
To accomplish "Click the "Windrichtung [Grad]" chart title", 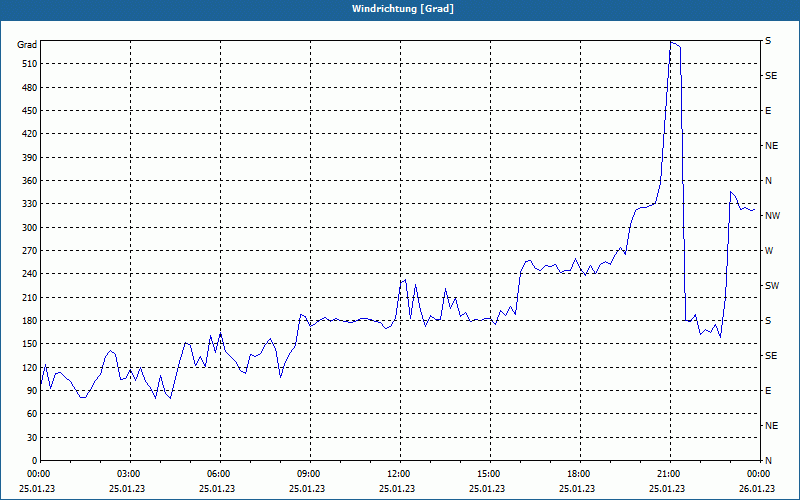I will (403, 9).
